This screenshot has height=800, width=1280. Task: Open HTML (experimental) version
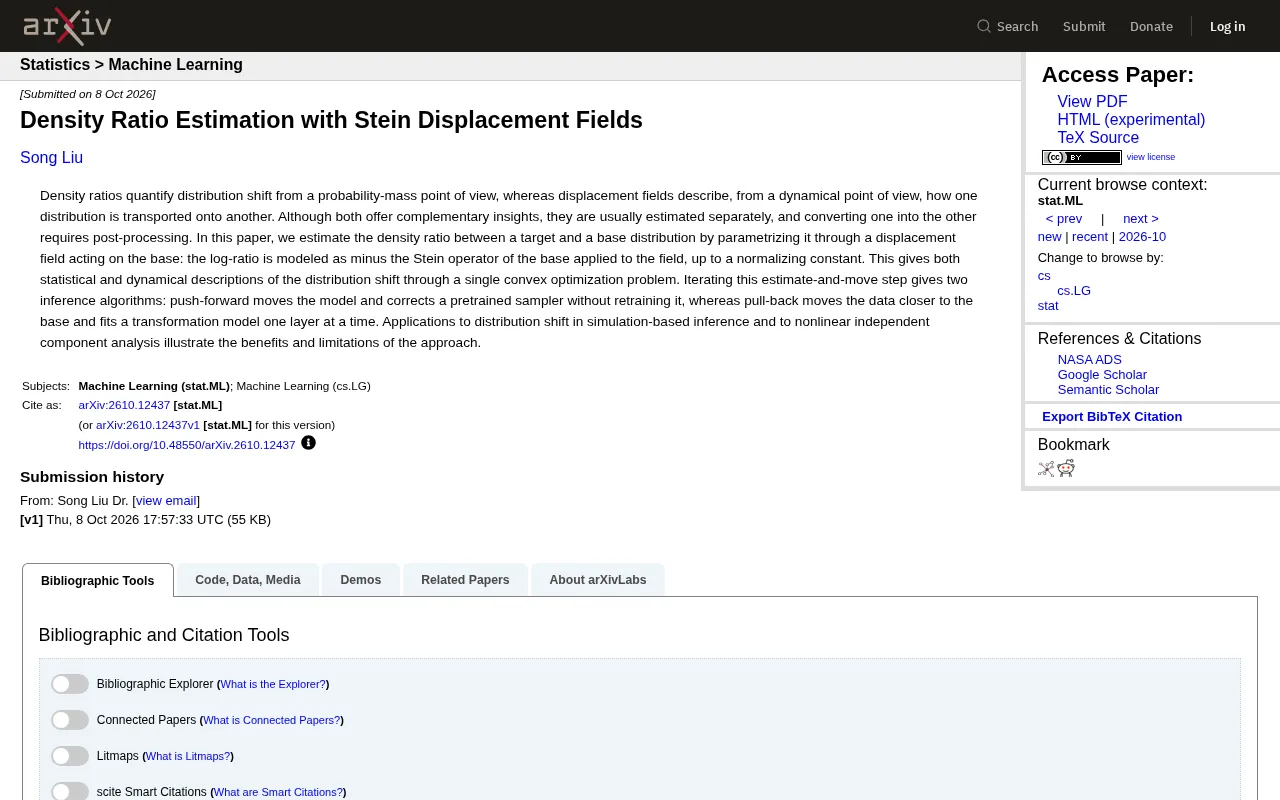1131,120
